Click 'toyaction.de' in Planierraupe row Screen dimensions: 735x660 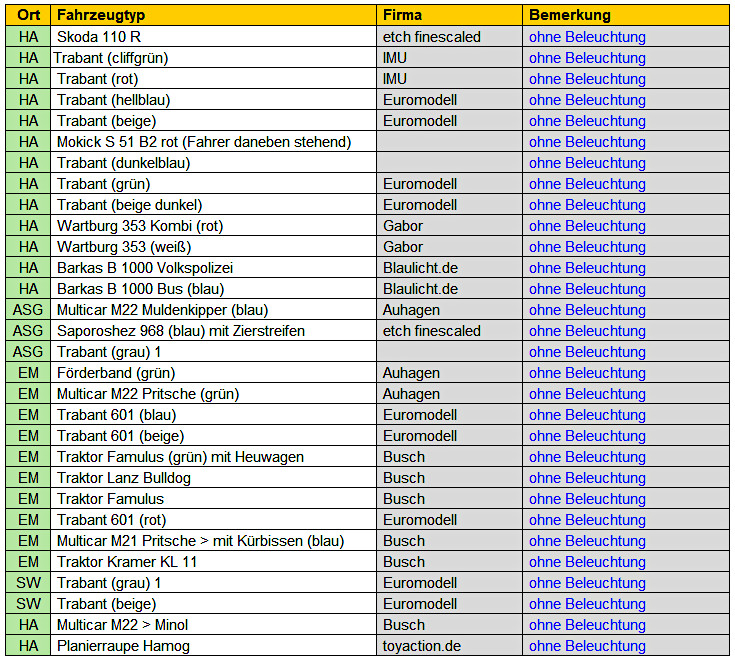click(422, 646)
